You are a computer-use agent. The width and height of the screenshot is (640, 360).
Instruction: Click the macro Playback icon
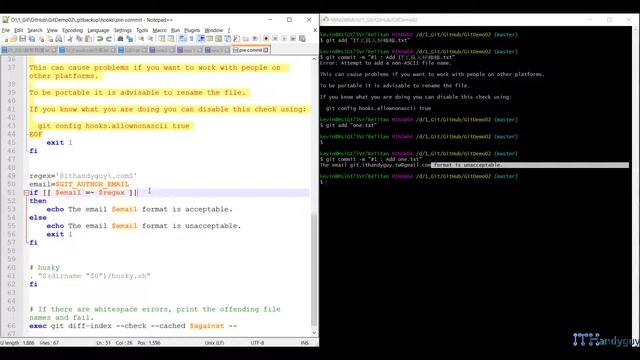[284, 39]
